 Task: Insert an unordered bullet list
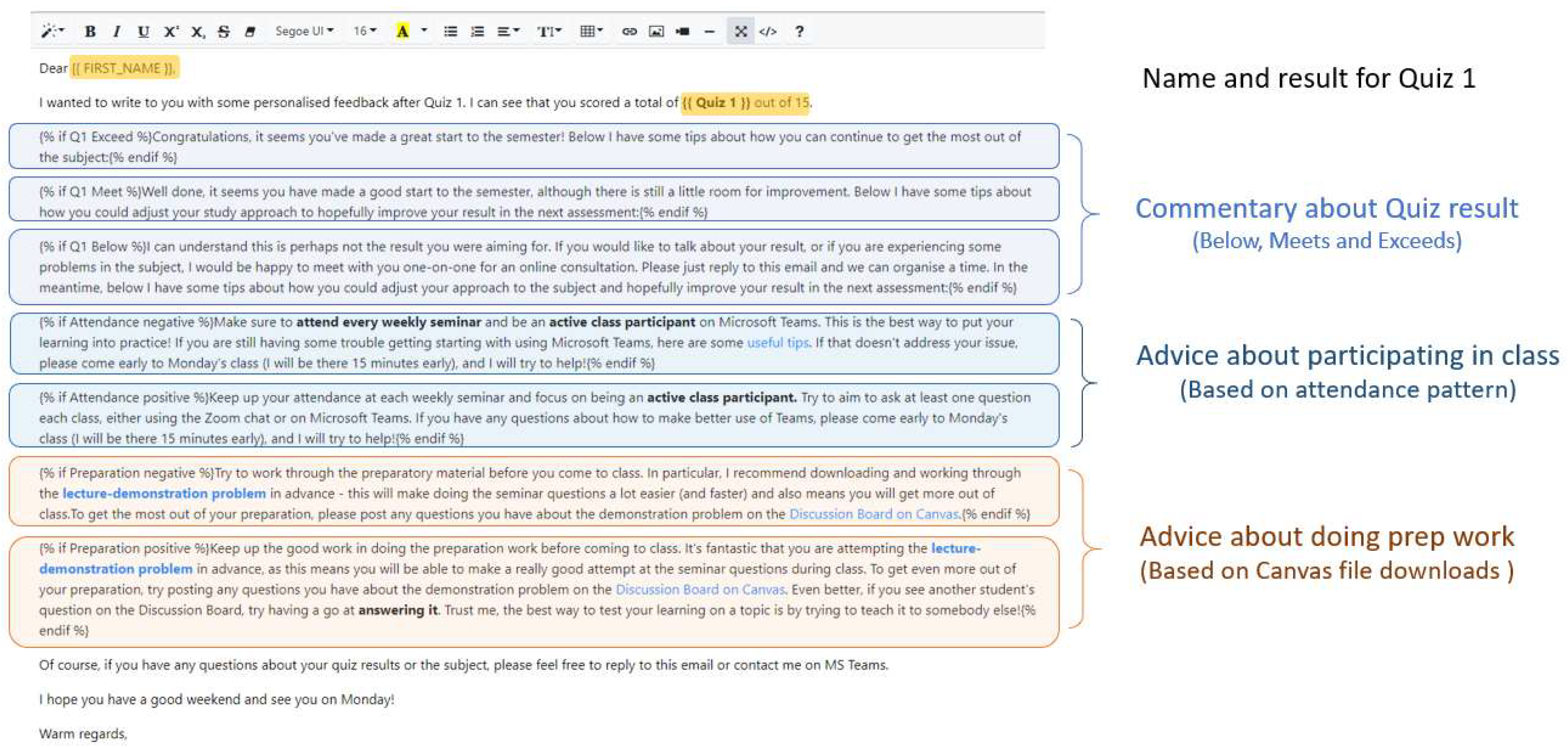pos(451,31)
